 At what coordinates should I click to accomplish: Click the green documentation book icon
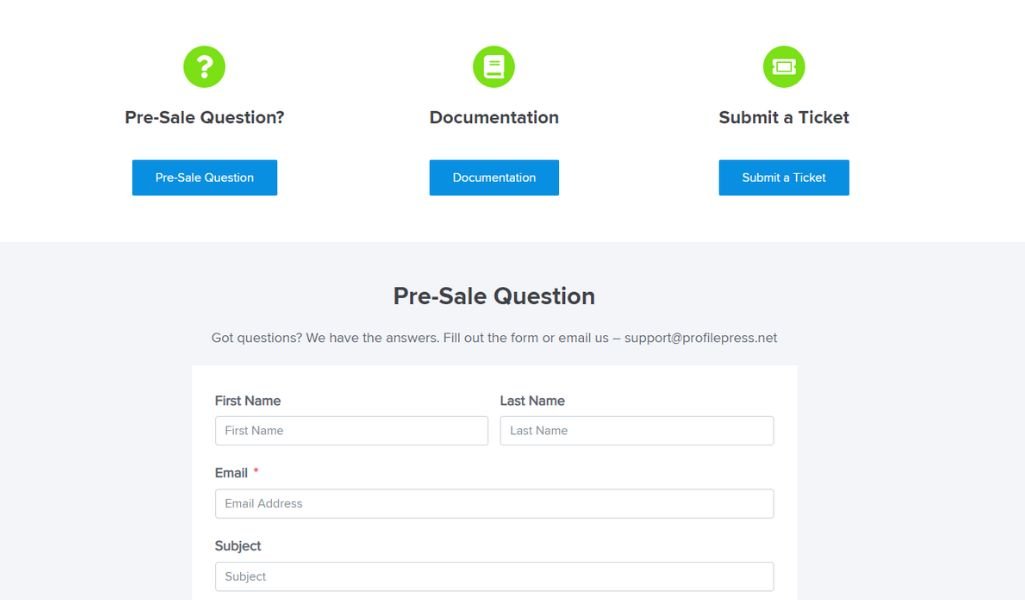click(494, 67)
